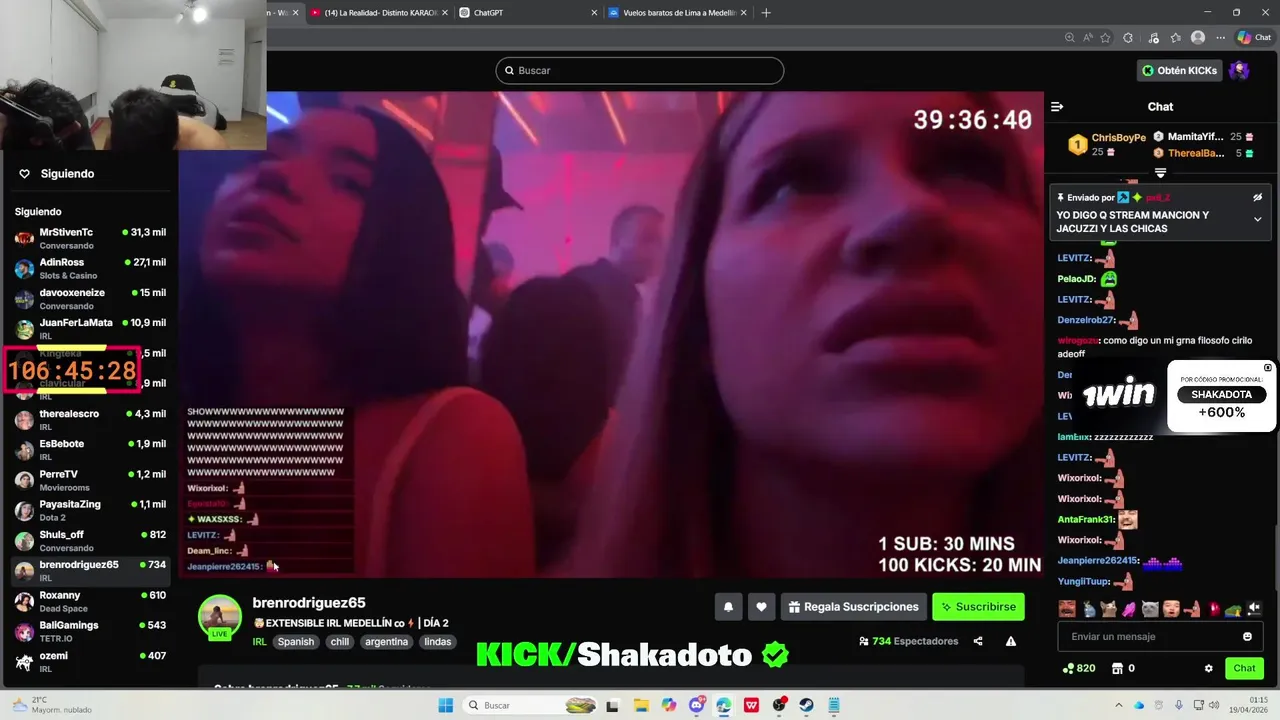Image resolution: width=1280 pixels, height=720 pixels.
Task: Expand the gift leaderboard below ChrisBoyPe
Action: pos(1160,173)
